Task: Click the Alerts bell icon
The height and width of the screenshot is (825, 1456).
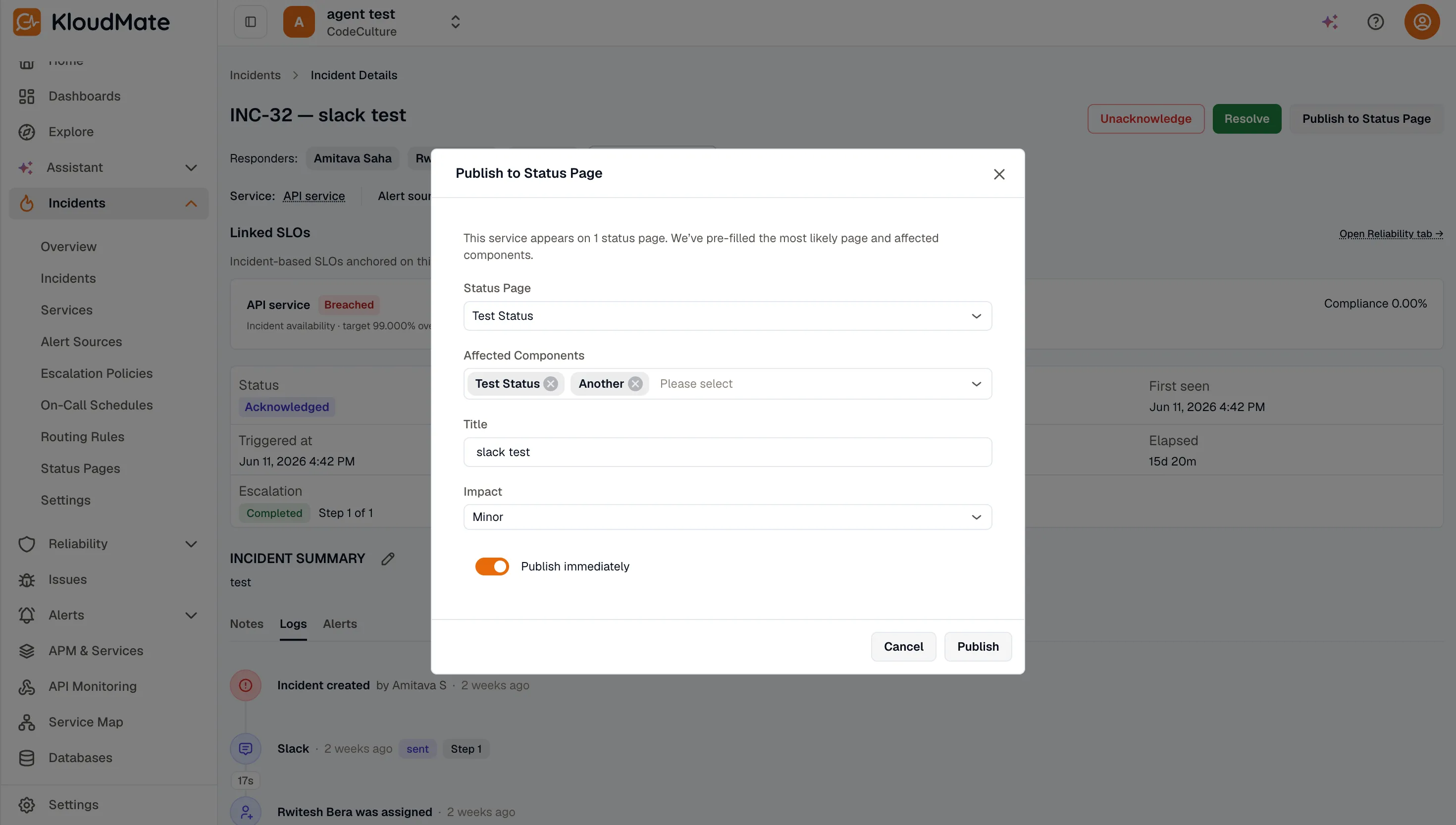Action: 27,616
